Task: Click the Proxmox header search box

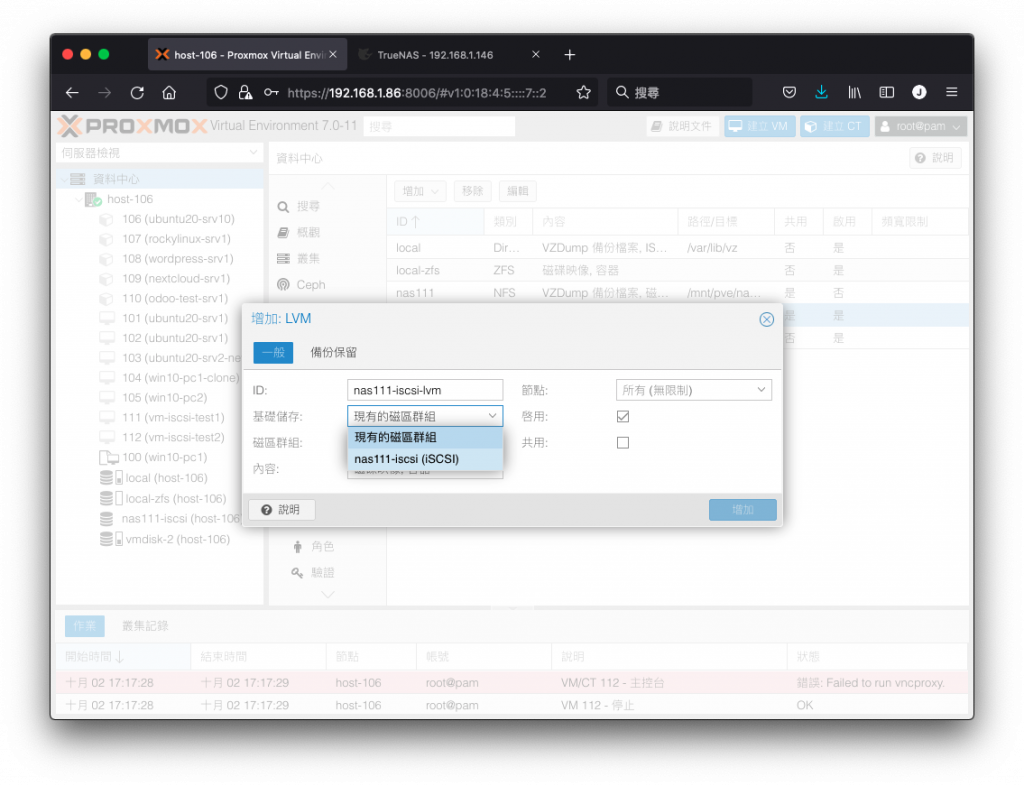Action: click(x=439, y=126)
